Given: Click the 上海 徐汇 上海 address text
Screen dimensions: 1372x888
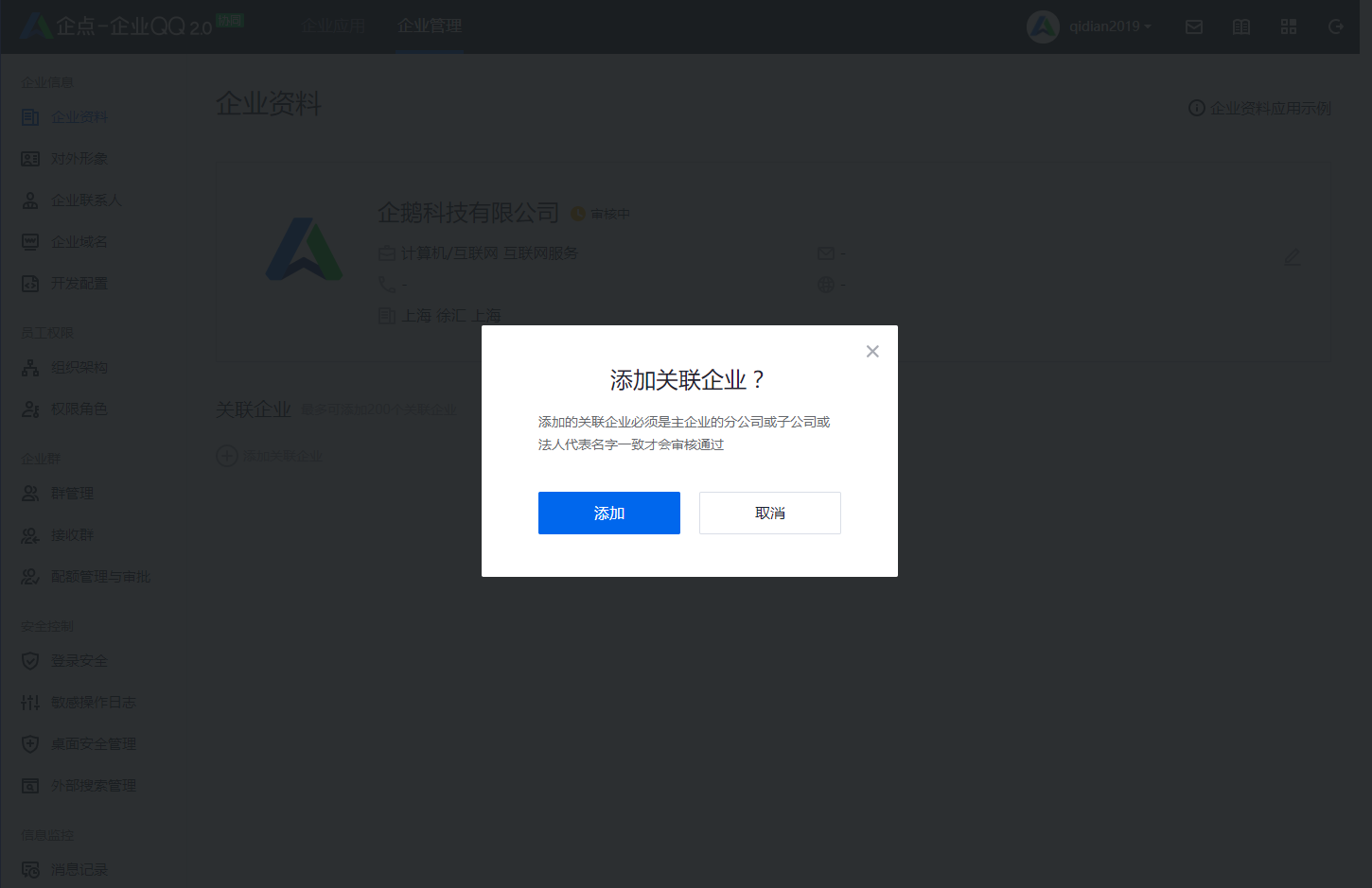Looking at the screenshot, I should click(x=451, y=315).
